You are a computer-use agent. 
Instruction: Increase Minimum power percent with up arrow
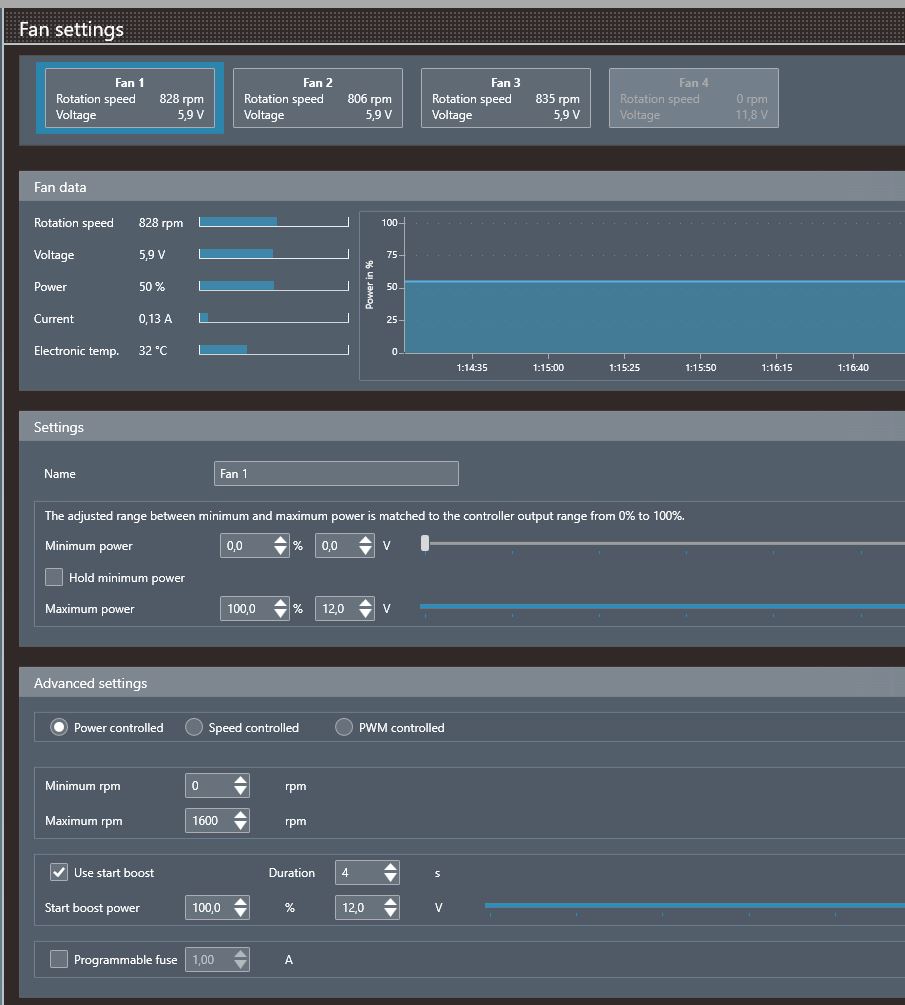pyautogui.click(x=280, y=540)
